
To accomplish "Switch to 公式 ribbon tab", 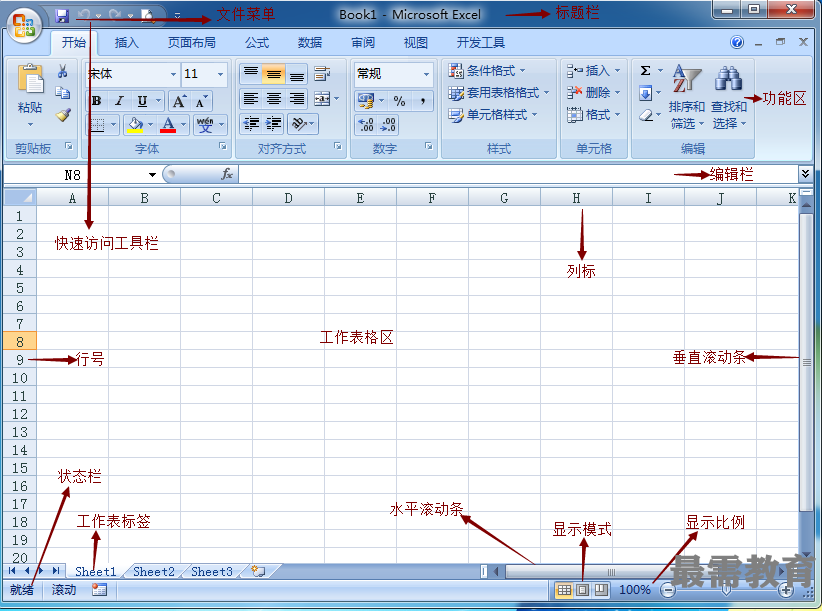I will pyautogui.click(x=257, y=42).
